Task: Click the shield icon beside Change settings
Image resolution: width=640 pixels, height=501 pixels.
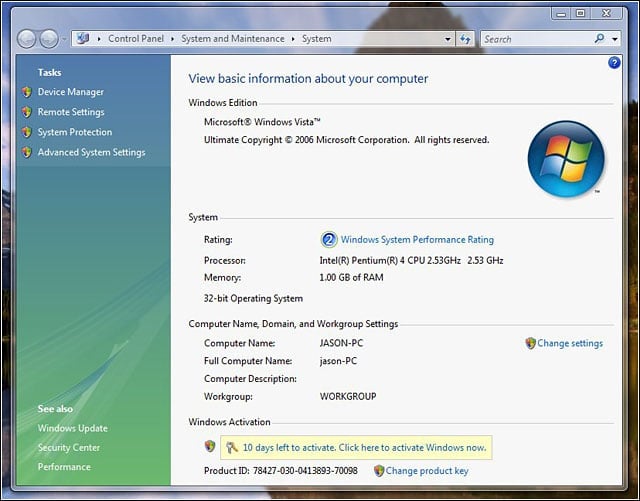Action: 530,343
